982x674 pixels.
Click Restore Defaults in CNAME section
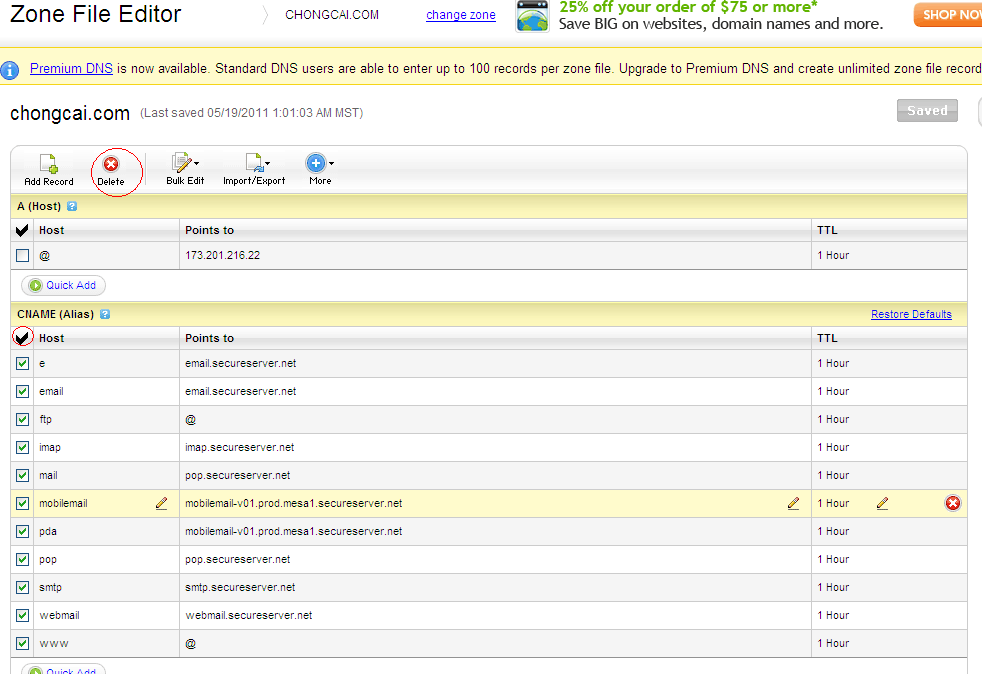point(910,314)
